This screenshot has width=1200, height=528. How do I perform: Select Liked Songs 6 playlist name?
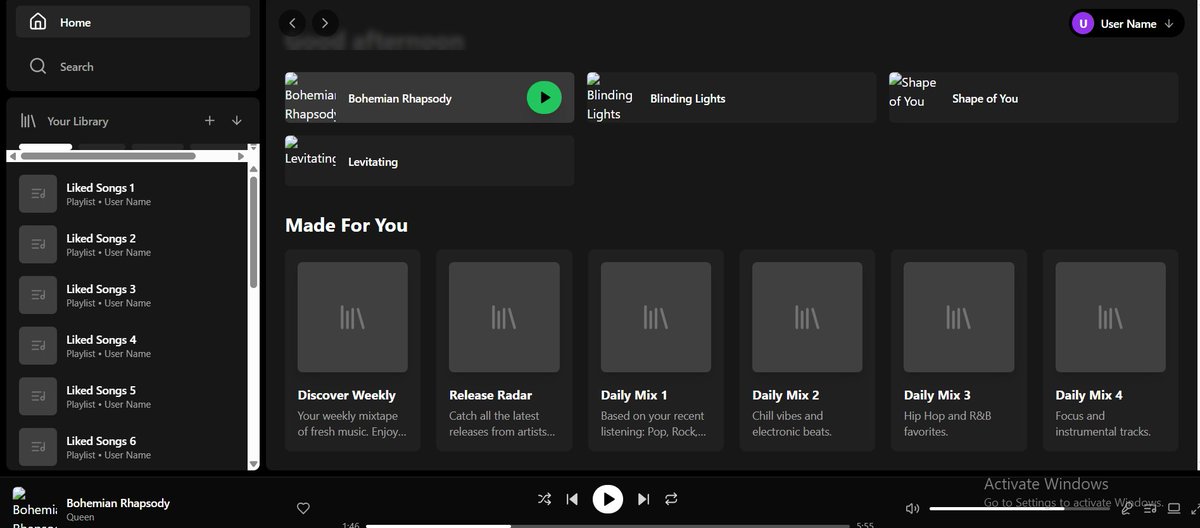point(101,441)
